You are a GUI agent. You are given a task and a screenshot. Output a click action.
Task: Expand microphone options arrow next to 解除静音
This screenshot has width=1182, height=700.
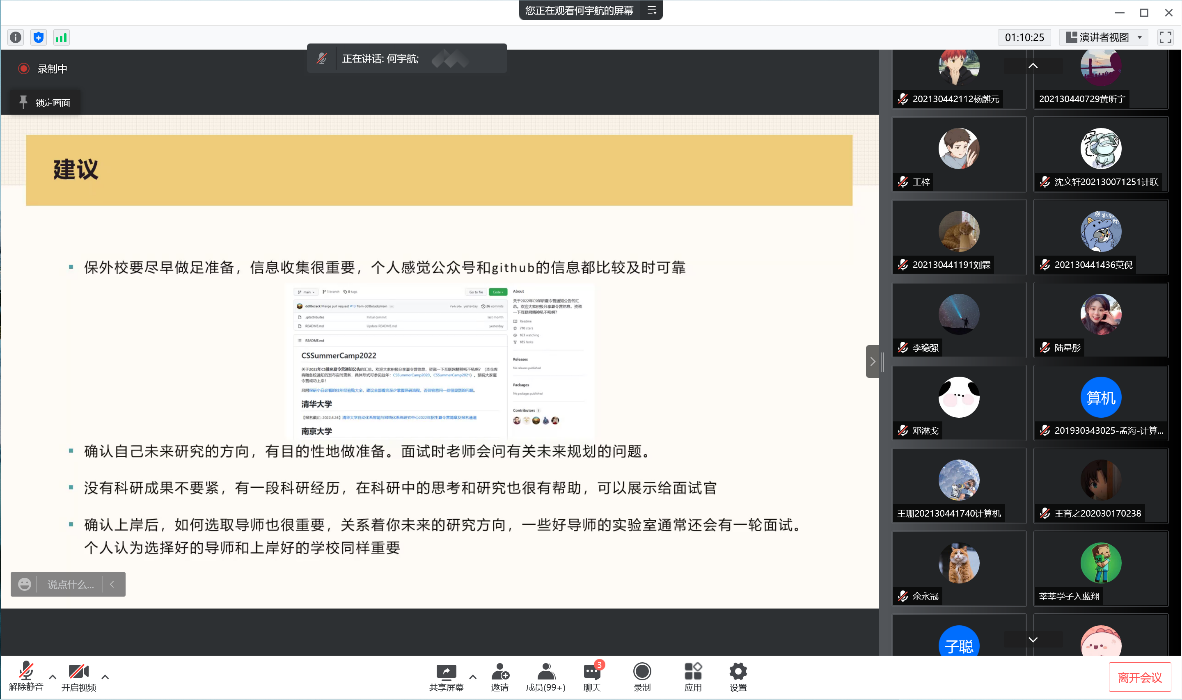tap(53, 677)
